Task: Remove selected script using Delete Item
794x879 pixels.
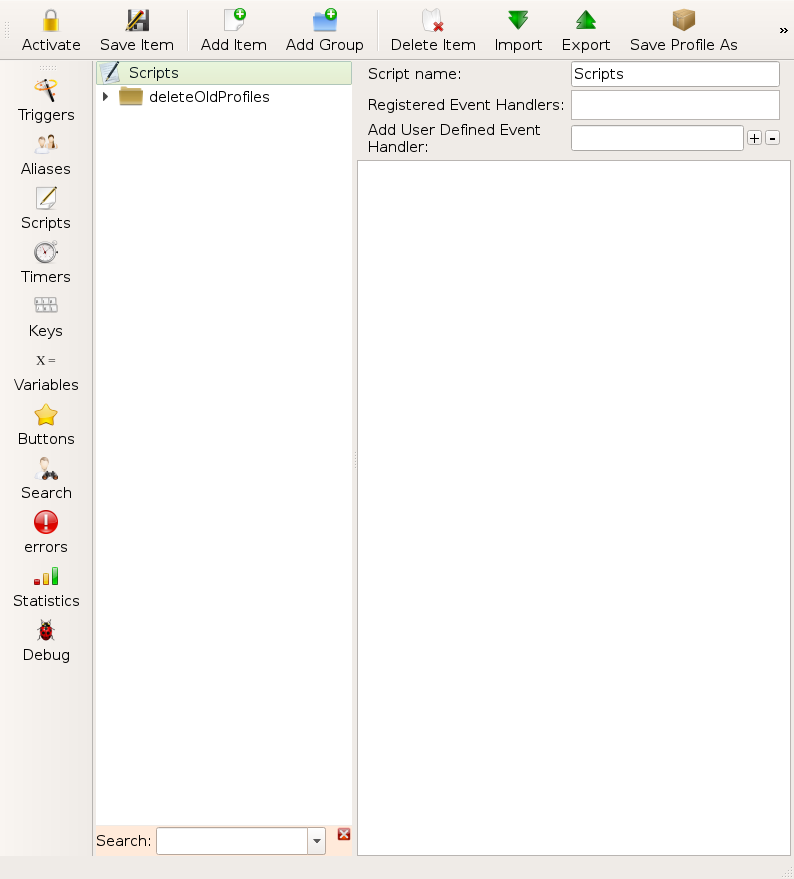Action: point(433,30)
